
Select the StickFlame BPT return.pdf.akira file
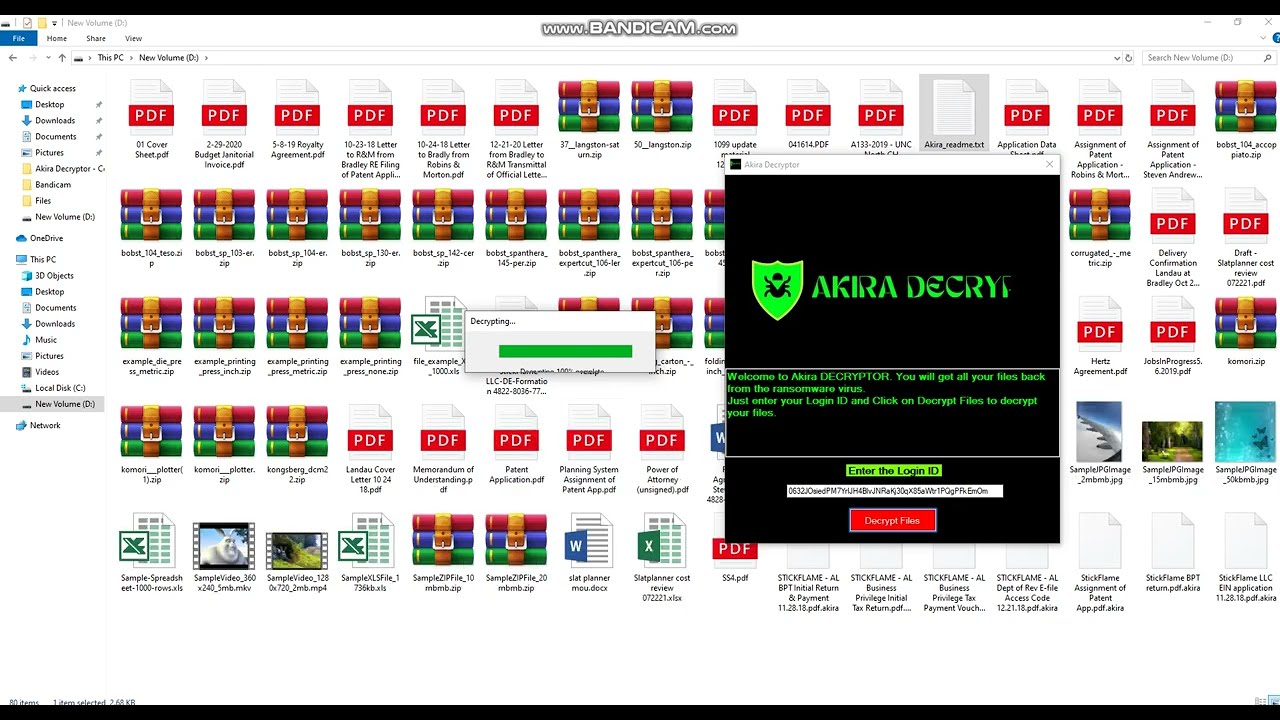[1172, 556]
